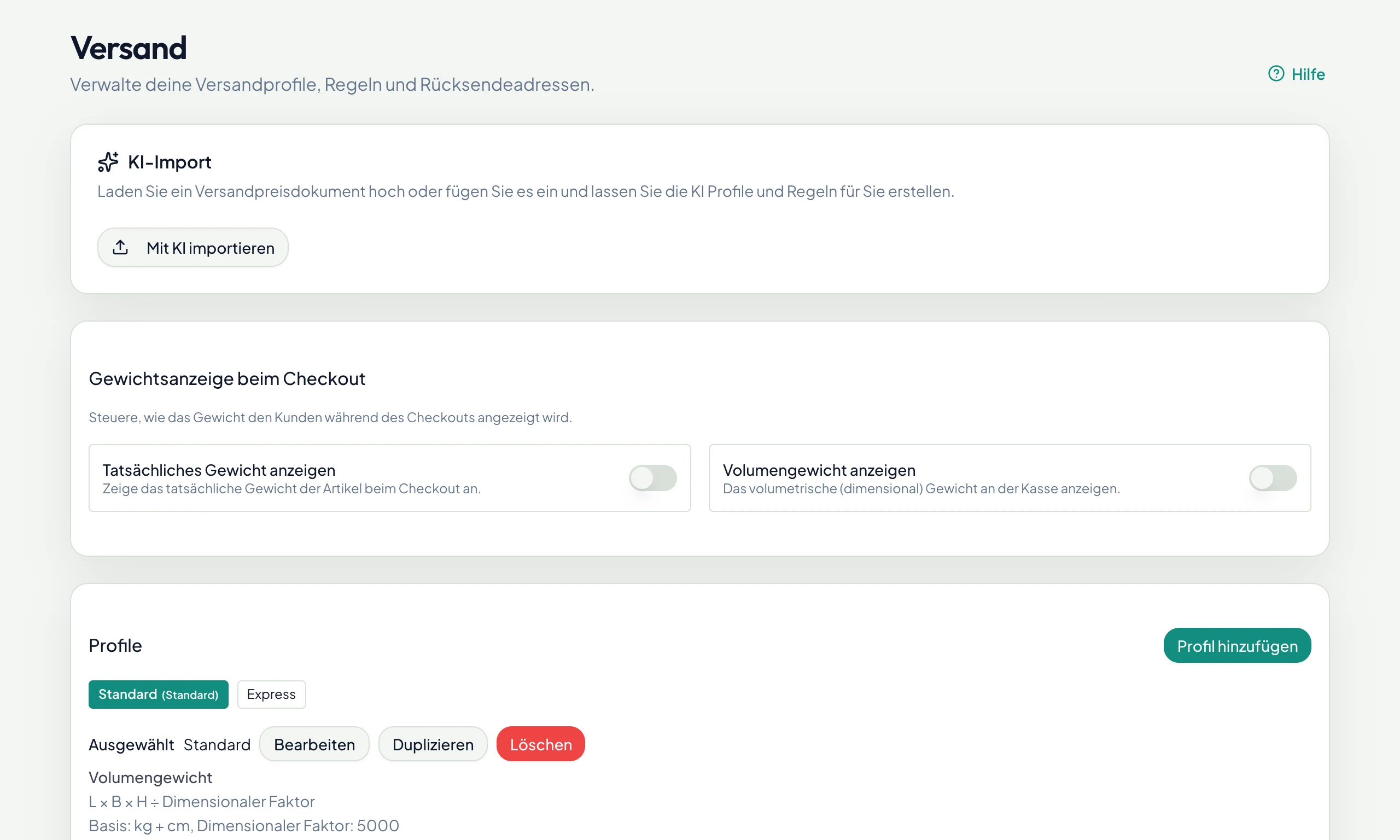Image resolution: width=1400 pixels, height=840 pixels.
Task: Click the Volumengewicht label under the profile
Action: point(150,777)
